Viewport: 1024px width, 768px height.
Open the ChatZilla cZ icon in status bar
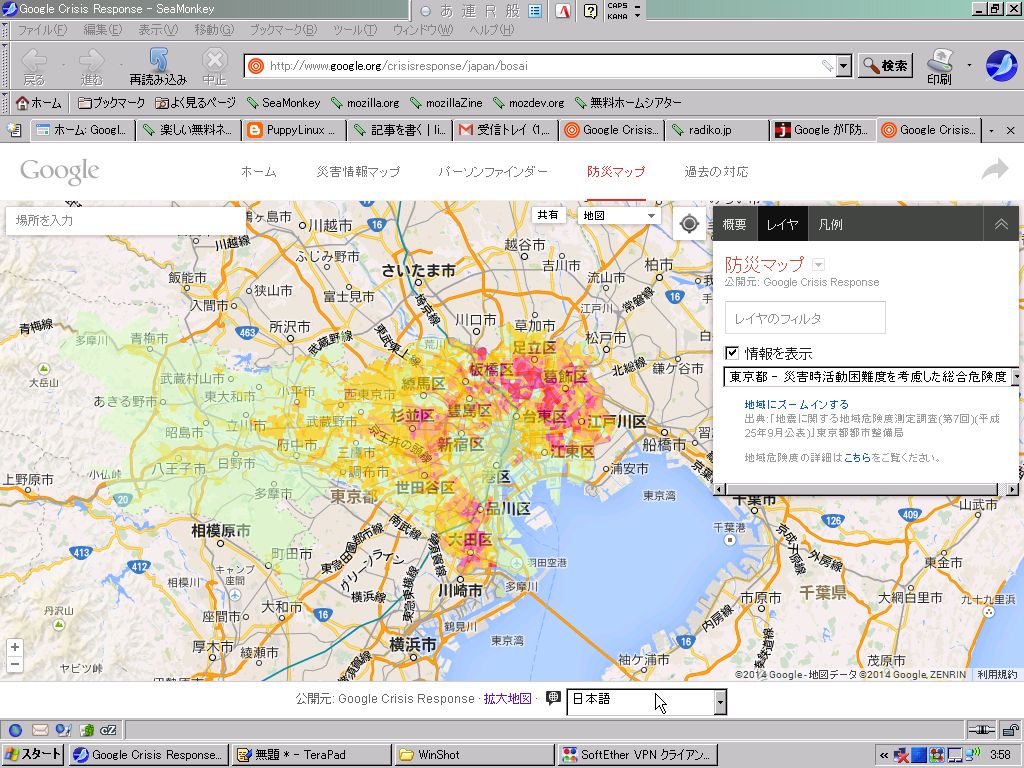[x=108, y=730]
